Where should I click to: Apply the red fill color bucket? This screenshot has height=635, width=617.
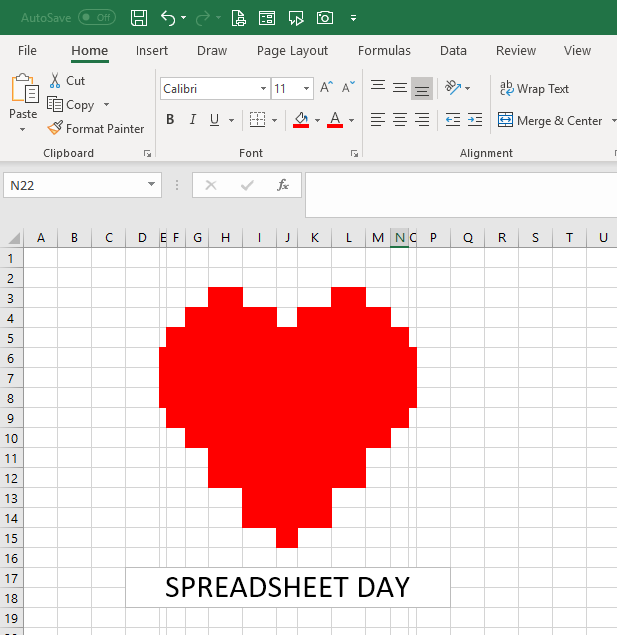301,120
